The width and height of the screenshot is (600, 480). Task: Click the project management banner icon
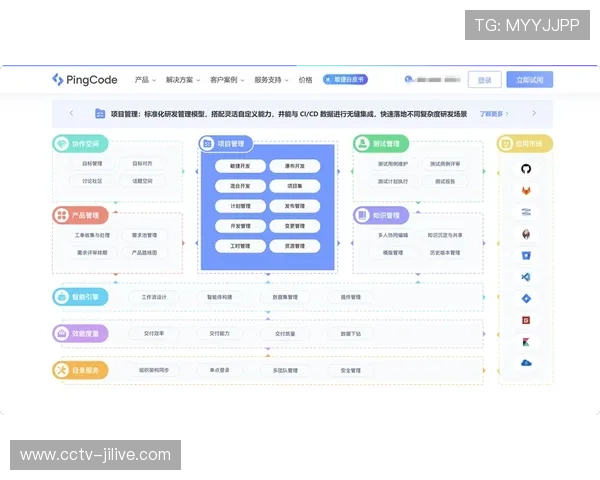coord(100,114)
